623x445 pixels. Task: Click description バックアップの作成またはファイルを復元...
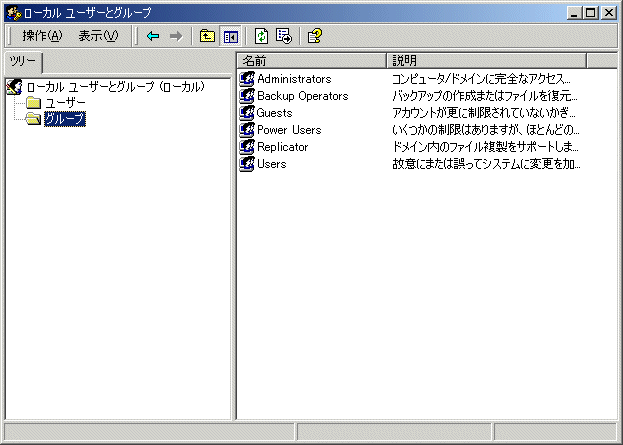[x=485, y=96]
